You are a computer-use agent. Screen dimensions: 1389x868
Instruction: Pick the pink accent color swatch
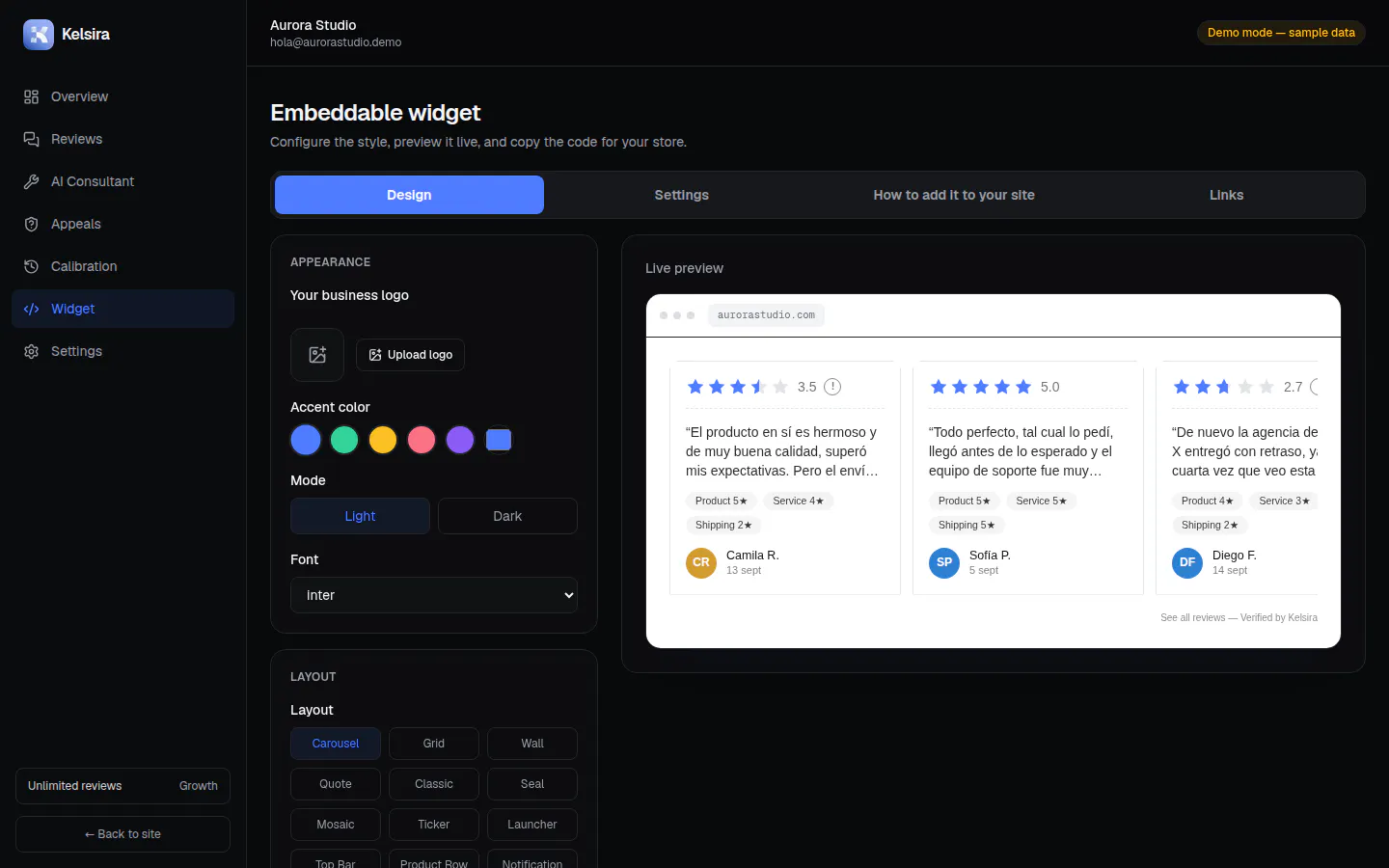[422, 440]
